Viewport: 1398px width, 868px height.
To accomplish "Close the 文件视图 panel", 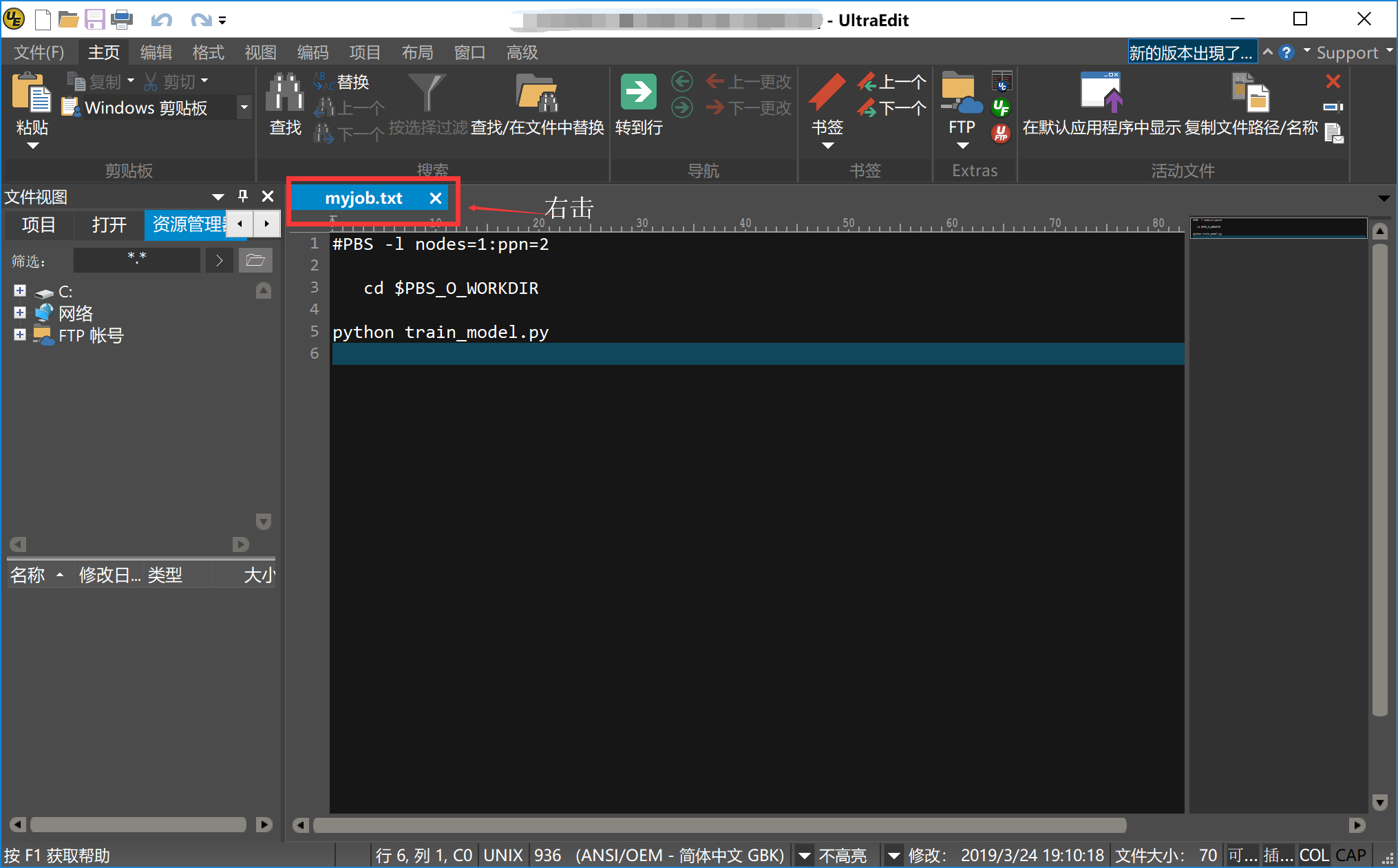I will pyautogui.click(x=268, y=197).
